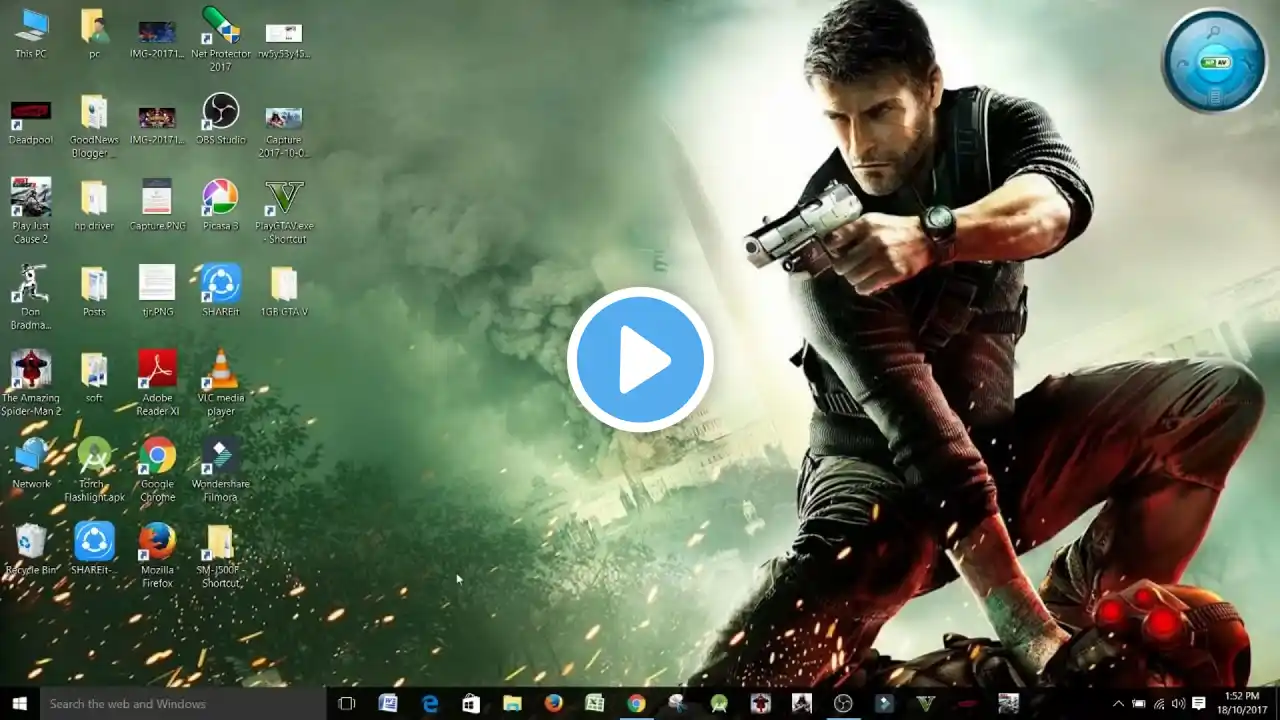Open the volume control in system tray

click(x=1178, y=704)
